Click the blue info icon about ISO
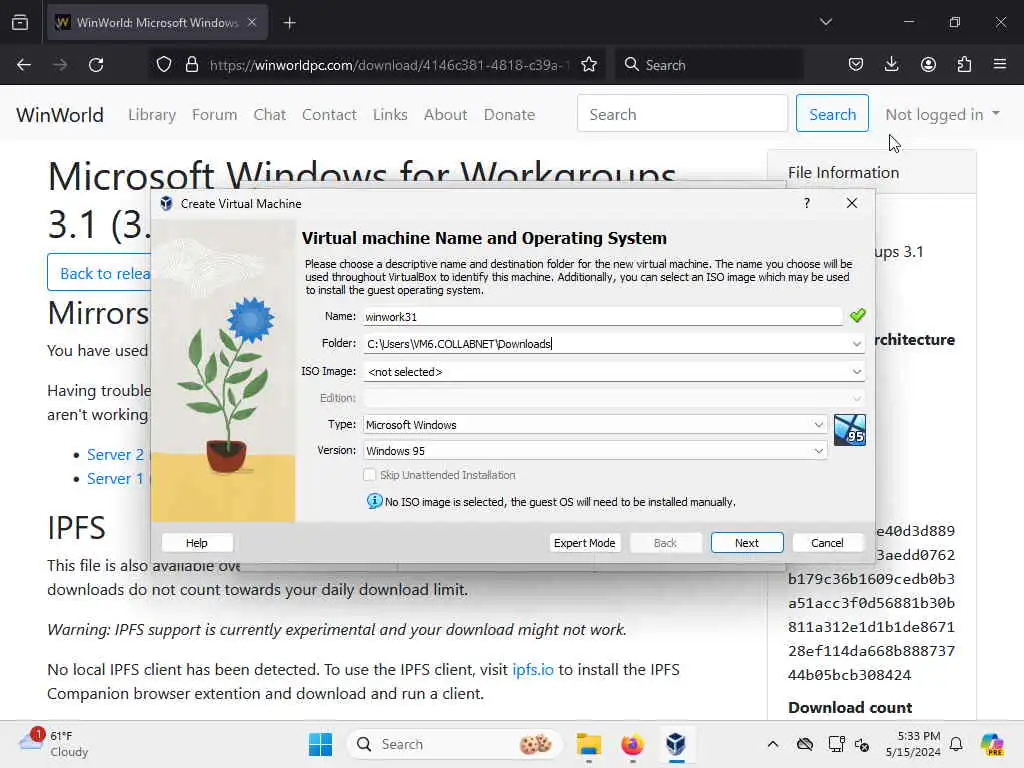The width and height of the screenshot is (1024, 768). point(374,502)
